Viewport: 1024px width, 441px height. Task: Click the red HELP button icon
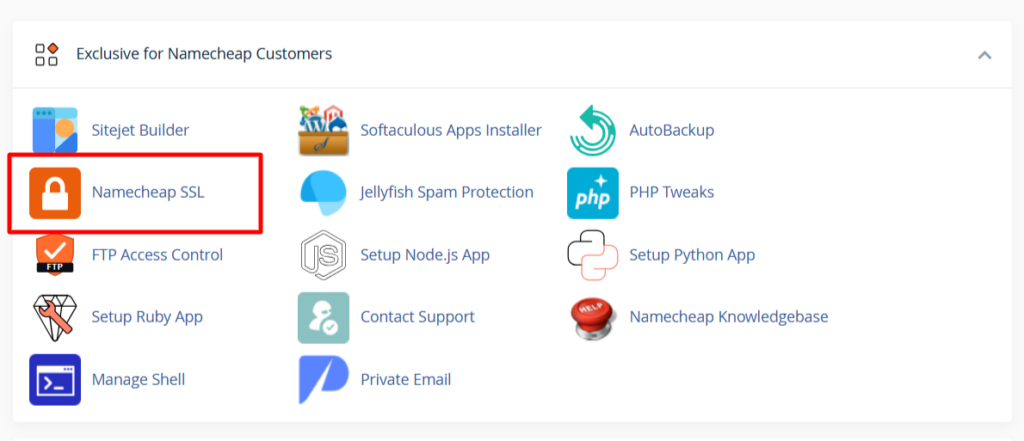[592, 318]
